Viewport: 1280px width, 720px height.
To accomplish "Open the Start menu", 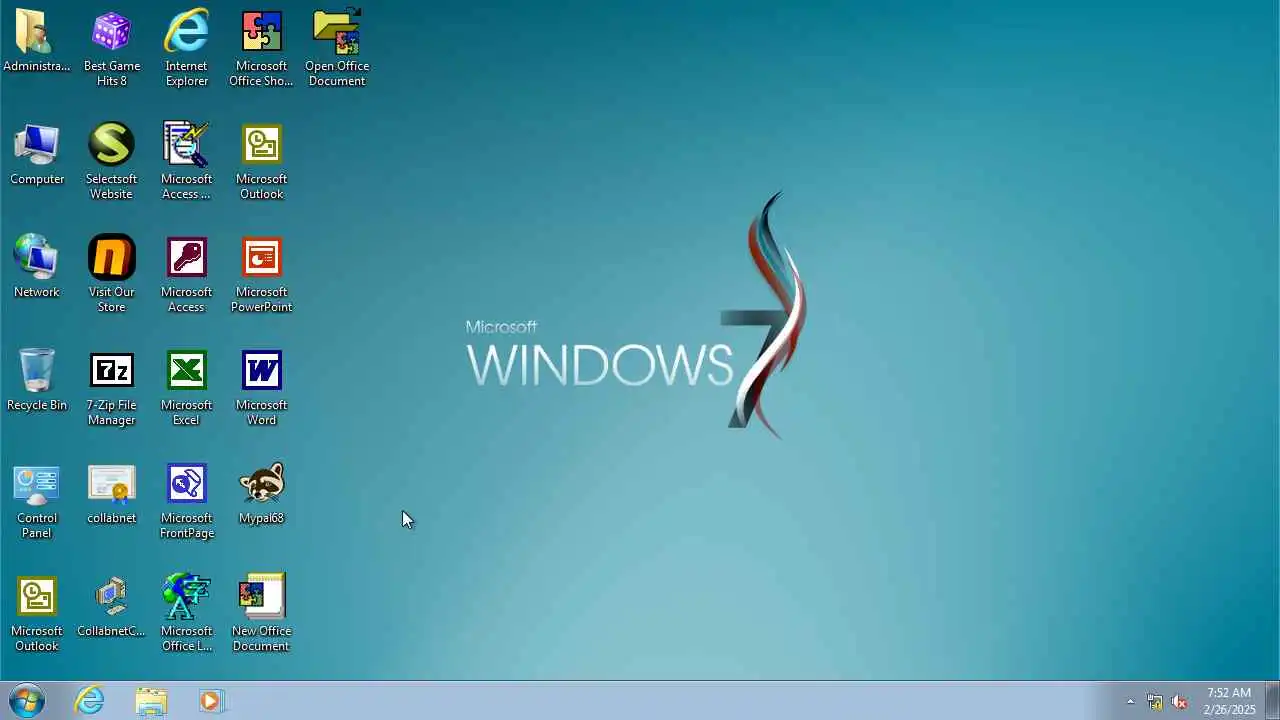I will [x=27, y=701].
